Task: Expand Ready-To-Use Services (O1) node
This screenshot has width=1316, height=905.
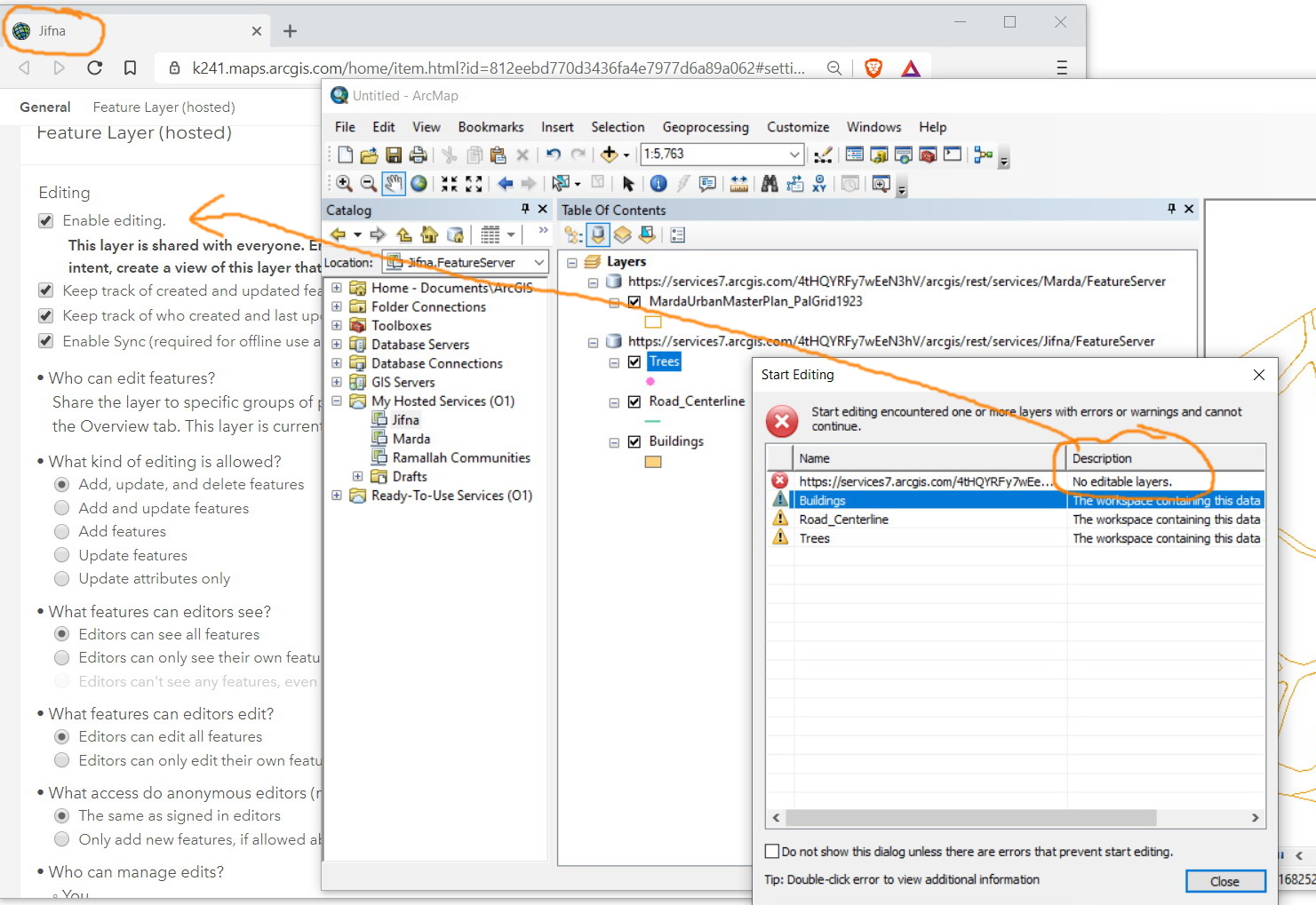Action: [x=337, y=496]
